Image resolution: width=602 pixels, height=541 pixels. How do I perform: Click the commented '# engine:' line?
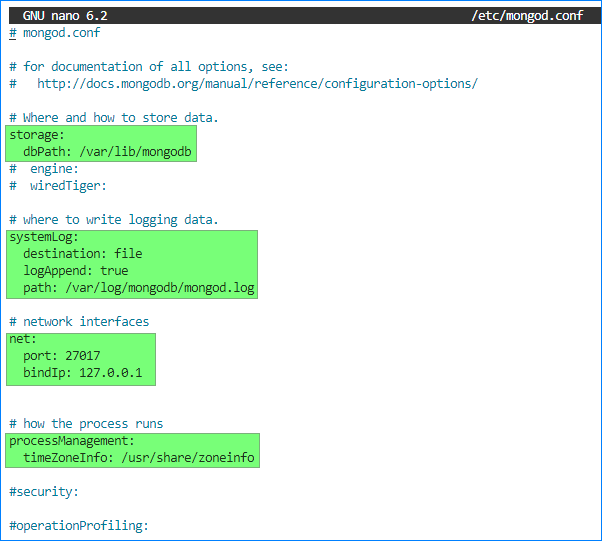click(x=44, y=169)
